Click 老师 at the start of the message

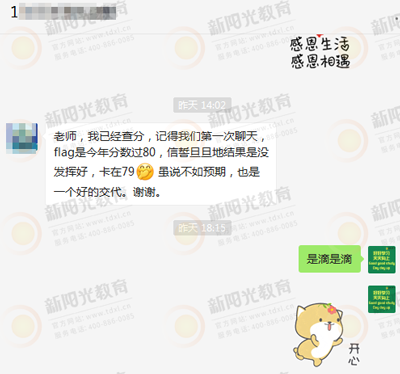coord(65,136)
